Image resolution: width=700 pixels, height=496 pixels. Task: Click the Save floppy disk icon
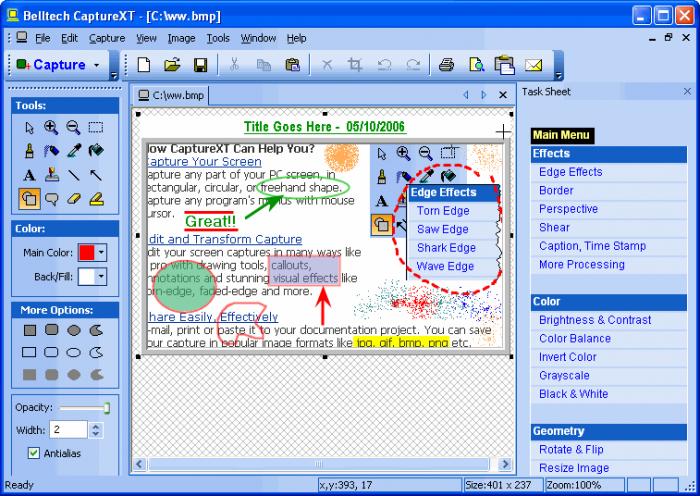(x=200, y=65)
